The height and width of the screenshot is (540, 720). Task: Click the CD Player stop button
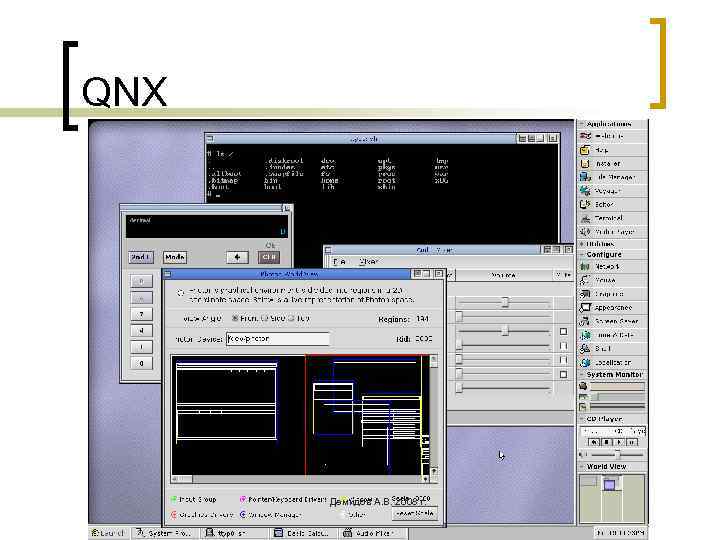607,443
